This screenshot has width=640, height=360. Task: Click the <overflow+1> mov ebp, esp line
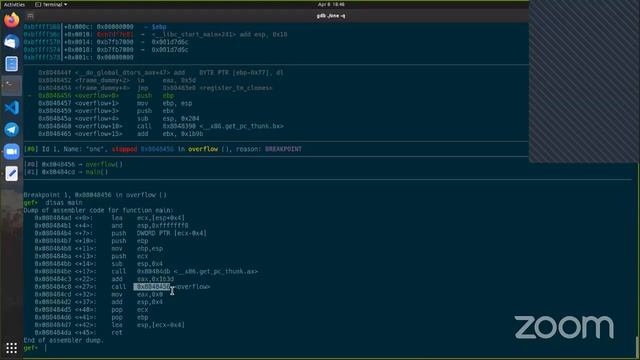[x=115, y=104]
